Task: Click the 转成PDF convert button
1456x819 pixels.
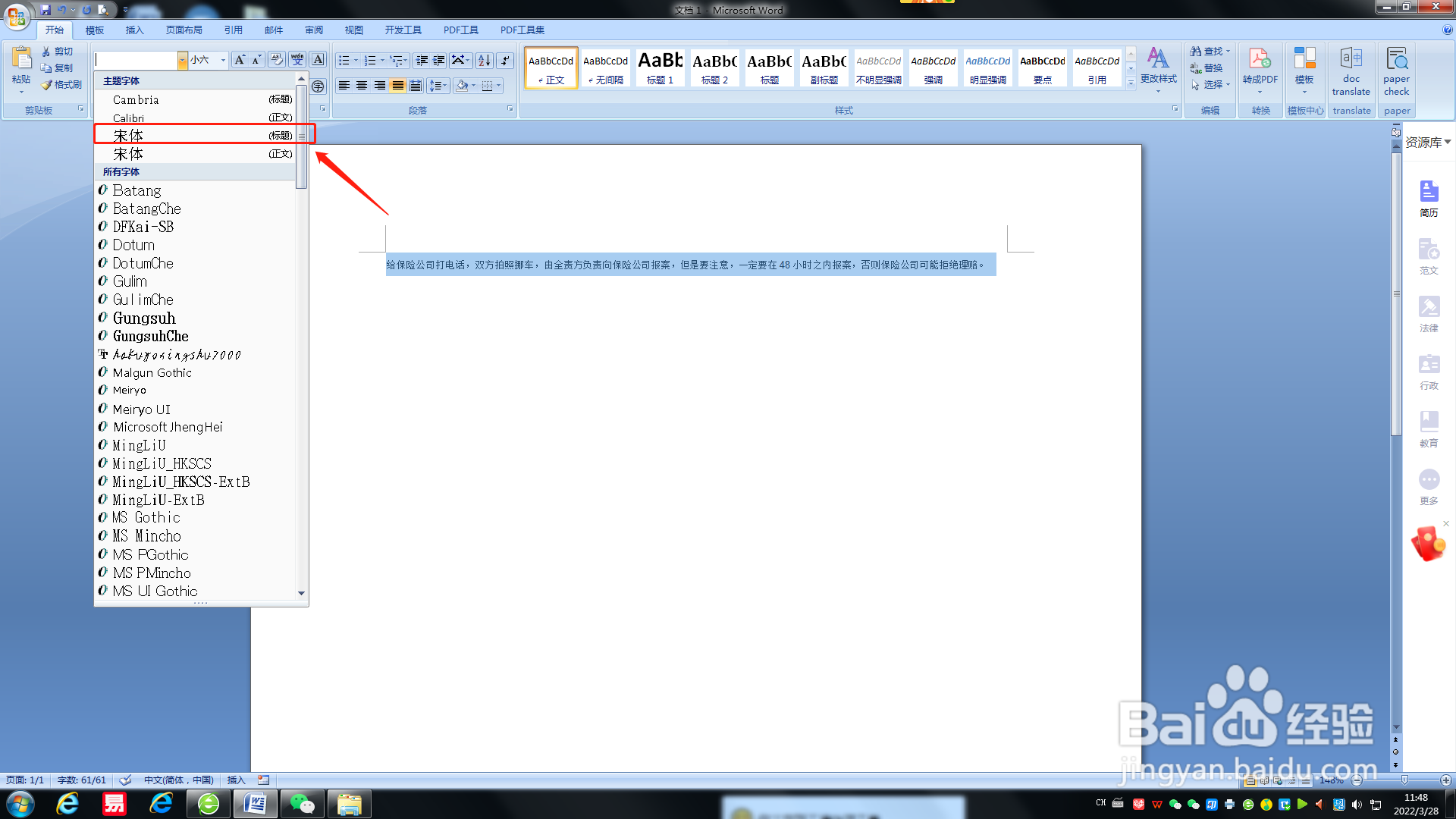Action: (1260, 70)
